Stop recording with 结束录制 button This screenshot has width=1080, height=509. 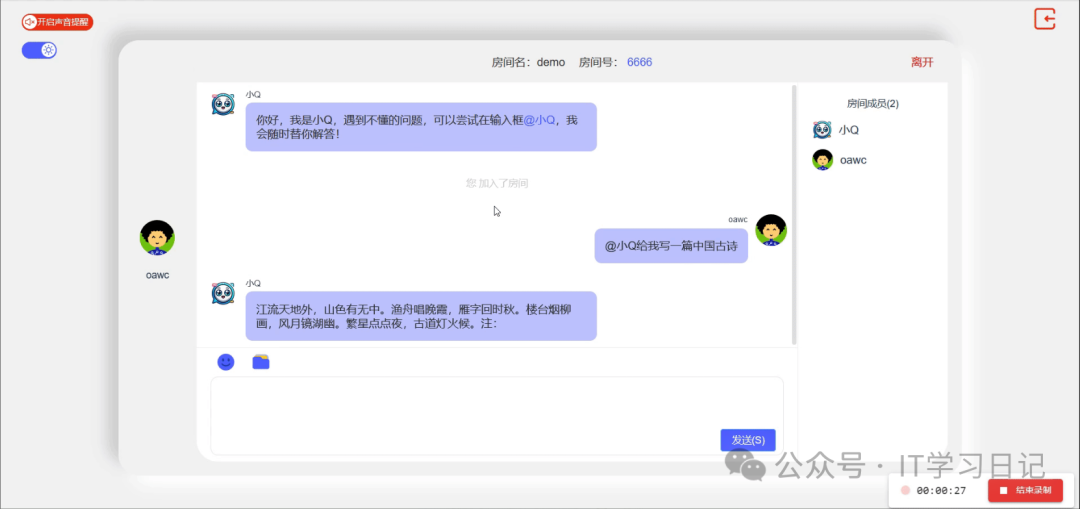[x=1025, y=490]
